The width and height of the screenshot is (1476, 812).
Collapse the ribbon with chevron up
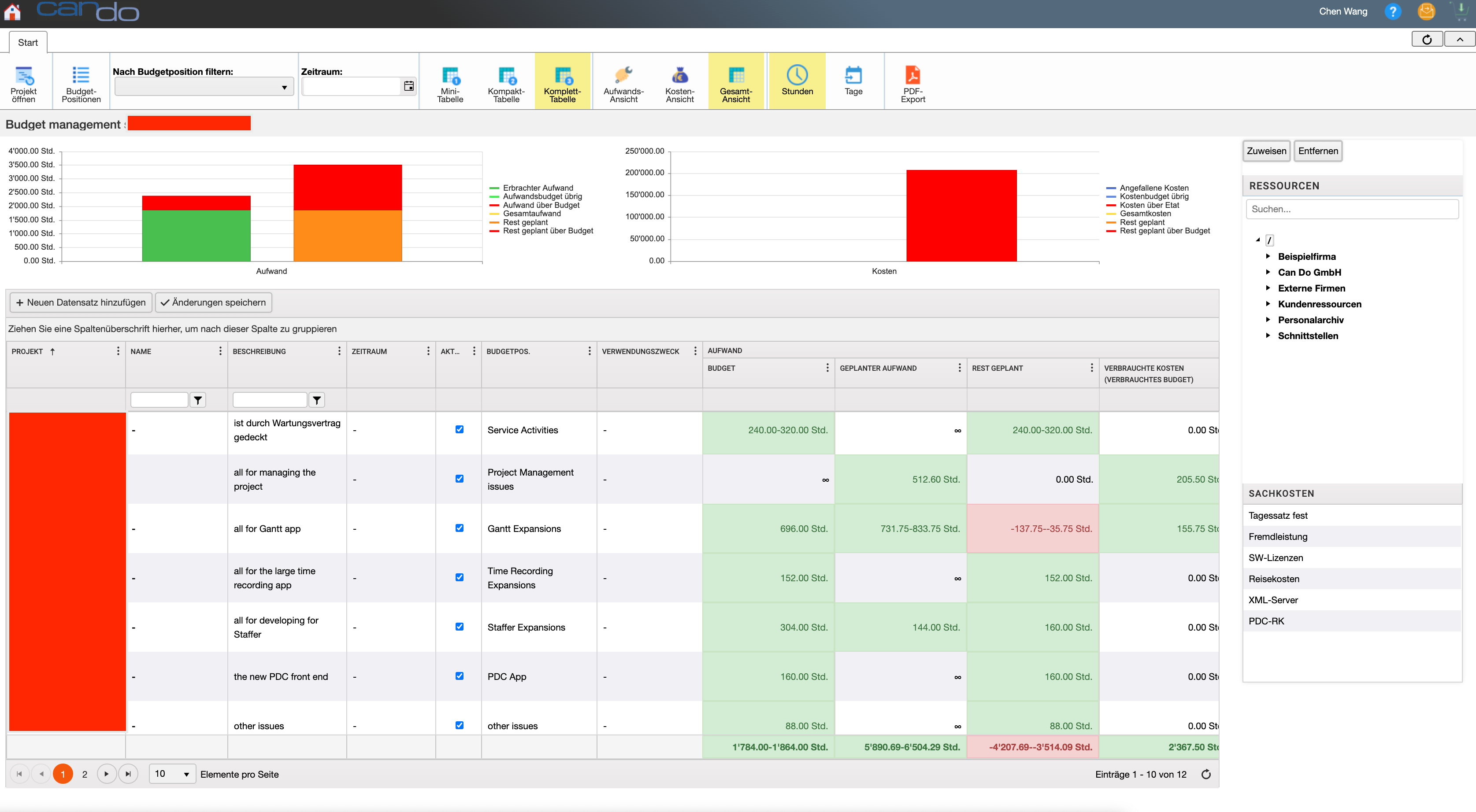[1460, 39]
